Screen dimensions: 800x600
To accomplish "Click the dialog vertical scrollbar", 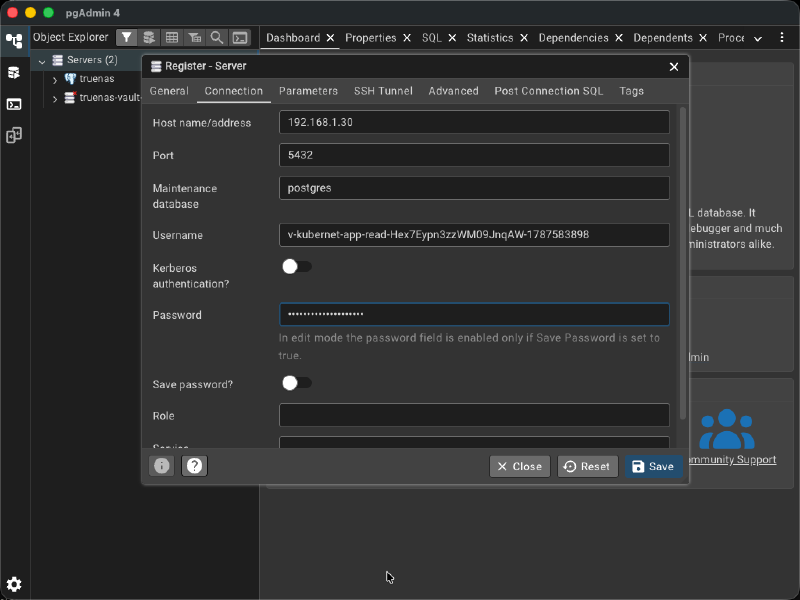I will 683,263.
